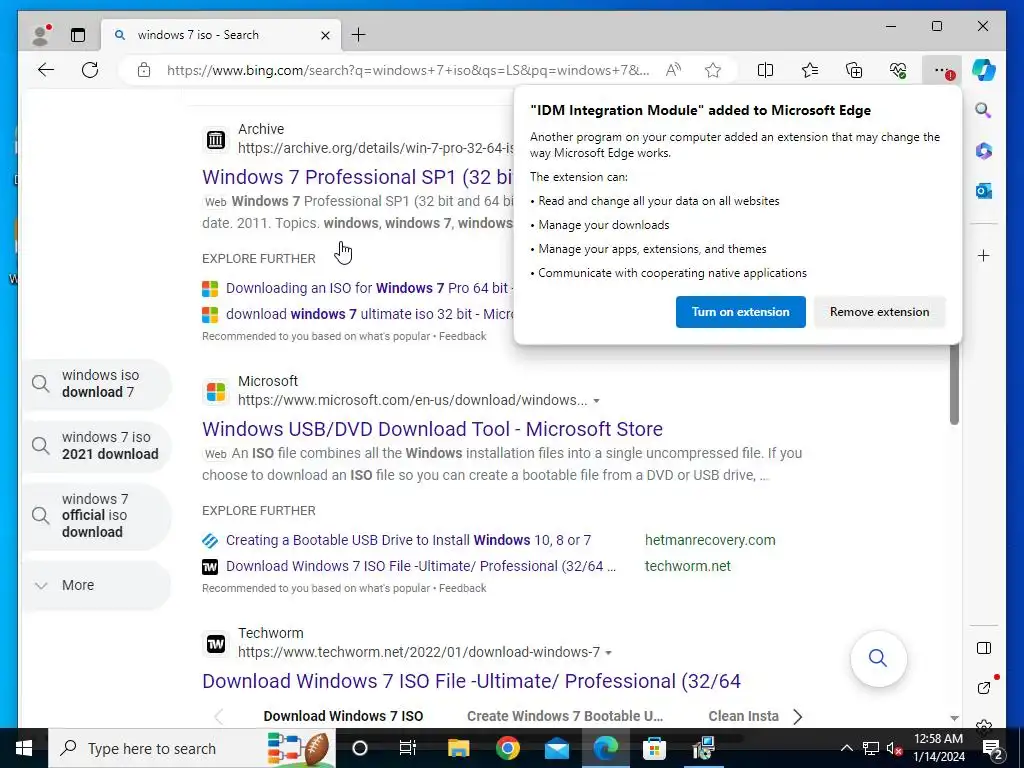Open Microsoft Store from taskbar

coord(654,748)
